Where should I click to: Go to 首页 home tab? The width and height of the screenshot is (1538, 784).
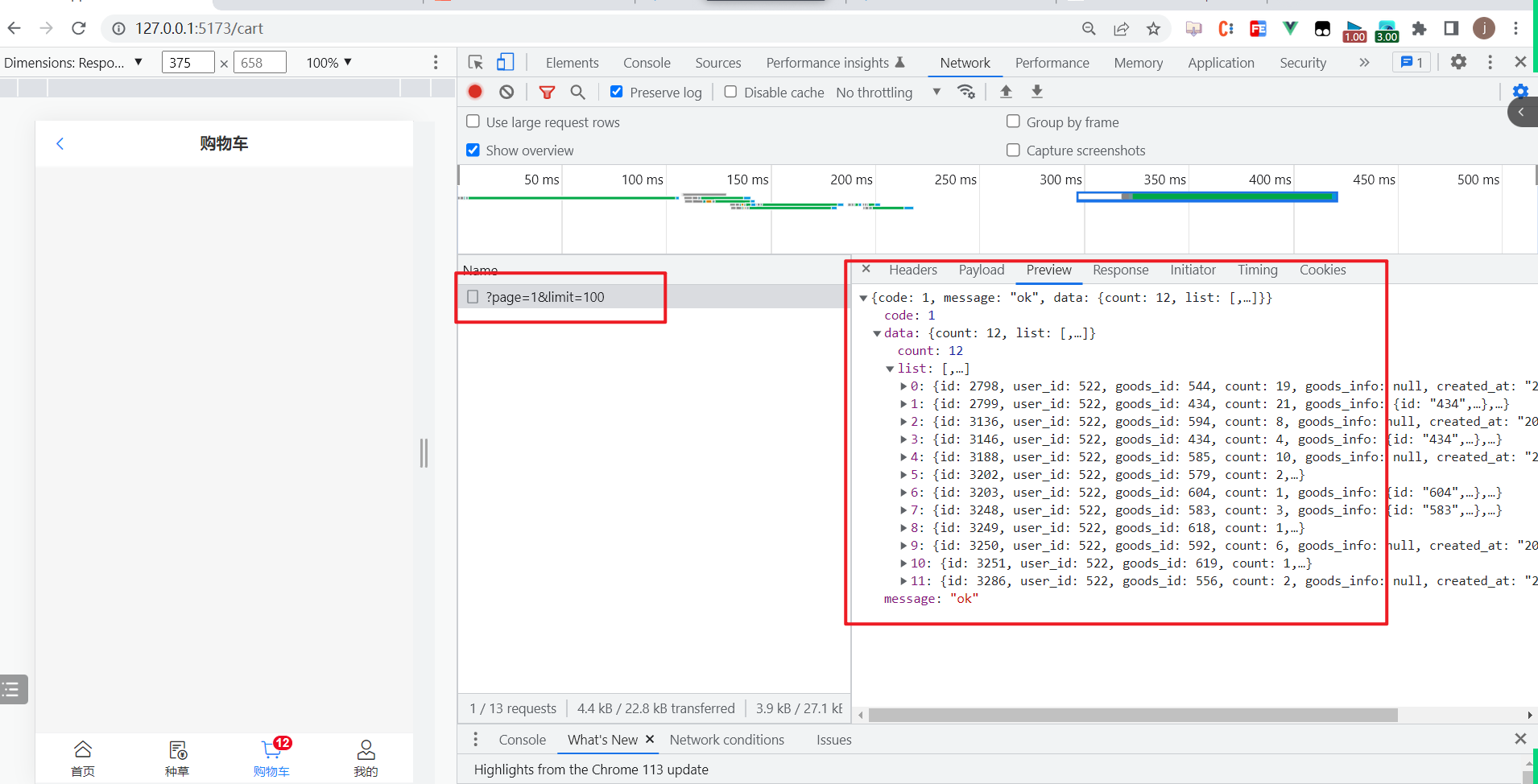[83, 759]
